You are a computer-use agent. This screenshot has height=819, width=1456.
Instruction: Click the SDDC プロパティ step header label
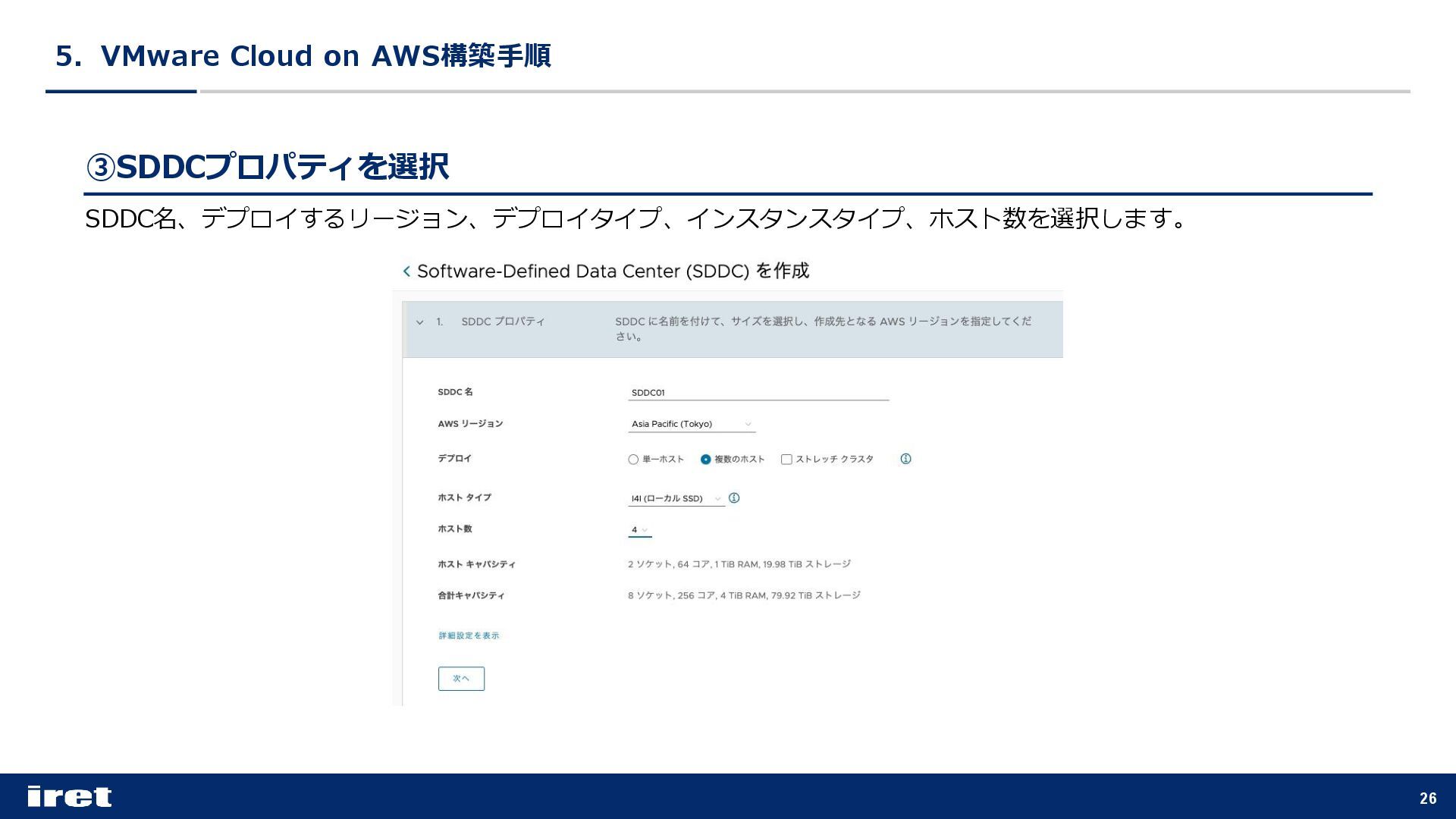[x=503, y=322]
